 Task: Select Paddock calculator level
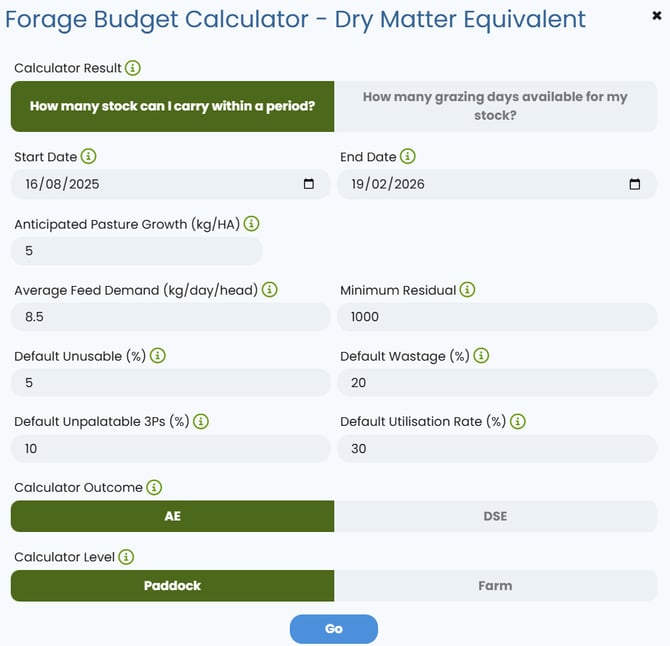tap(173, 586)
